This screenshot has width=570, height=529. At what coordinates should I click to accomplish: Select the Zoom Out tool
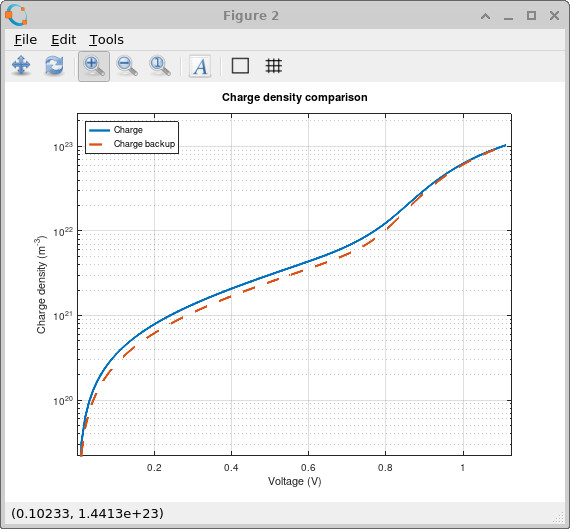click(127, 66)
